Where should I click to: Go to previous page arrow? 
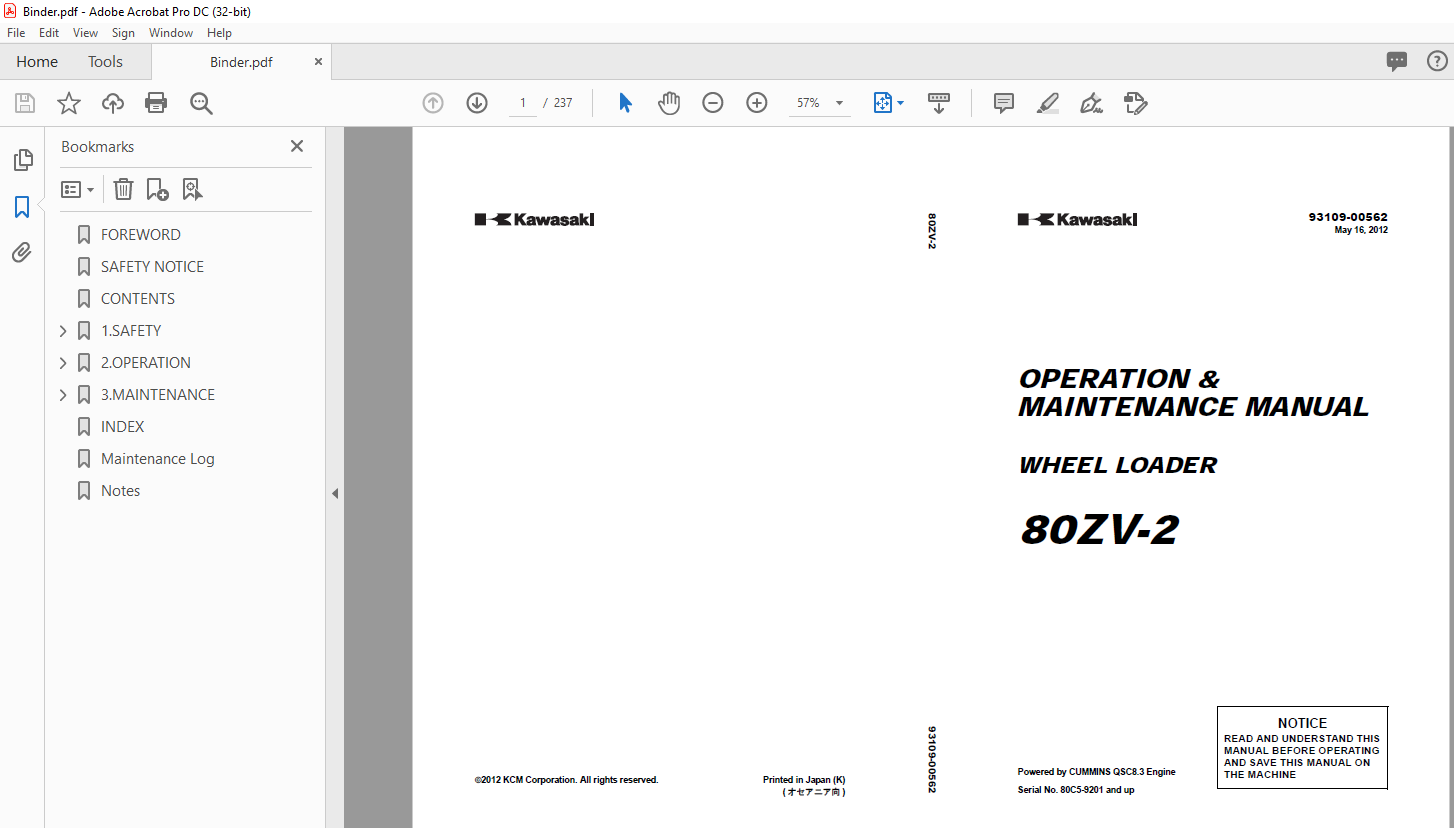tap(433, 103)
